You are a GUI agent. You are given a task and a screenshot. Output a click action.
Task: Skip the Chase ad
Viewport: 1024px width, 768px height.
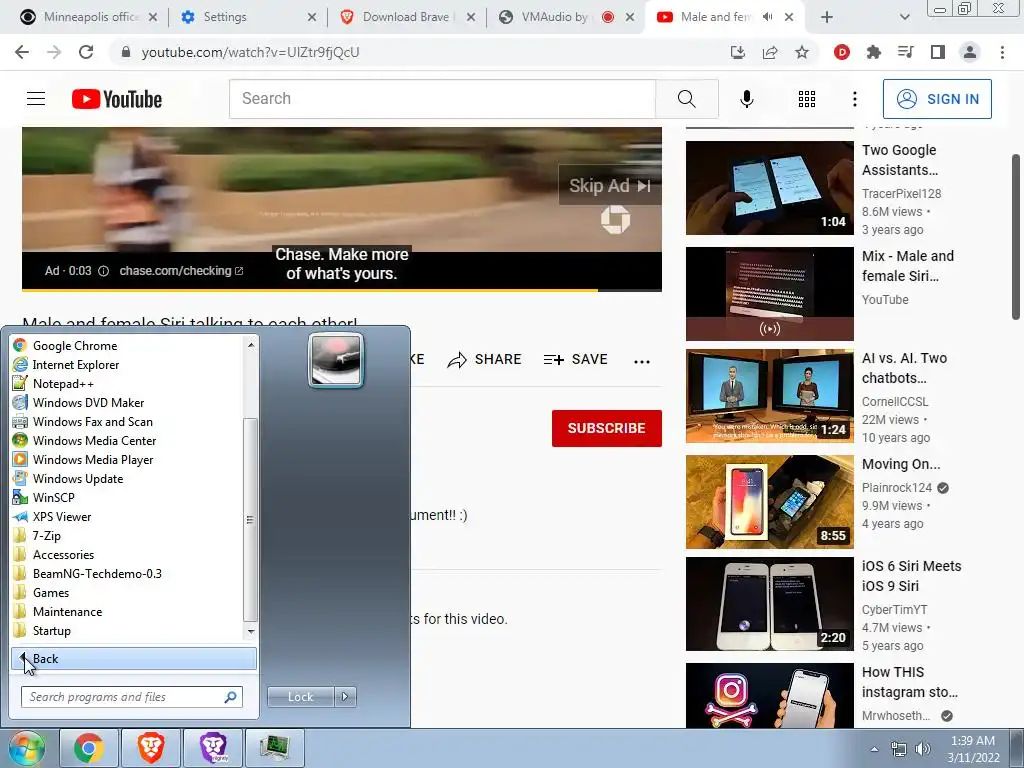click(x=610, y=185)
